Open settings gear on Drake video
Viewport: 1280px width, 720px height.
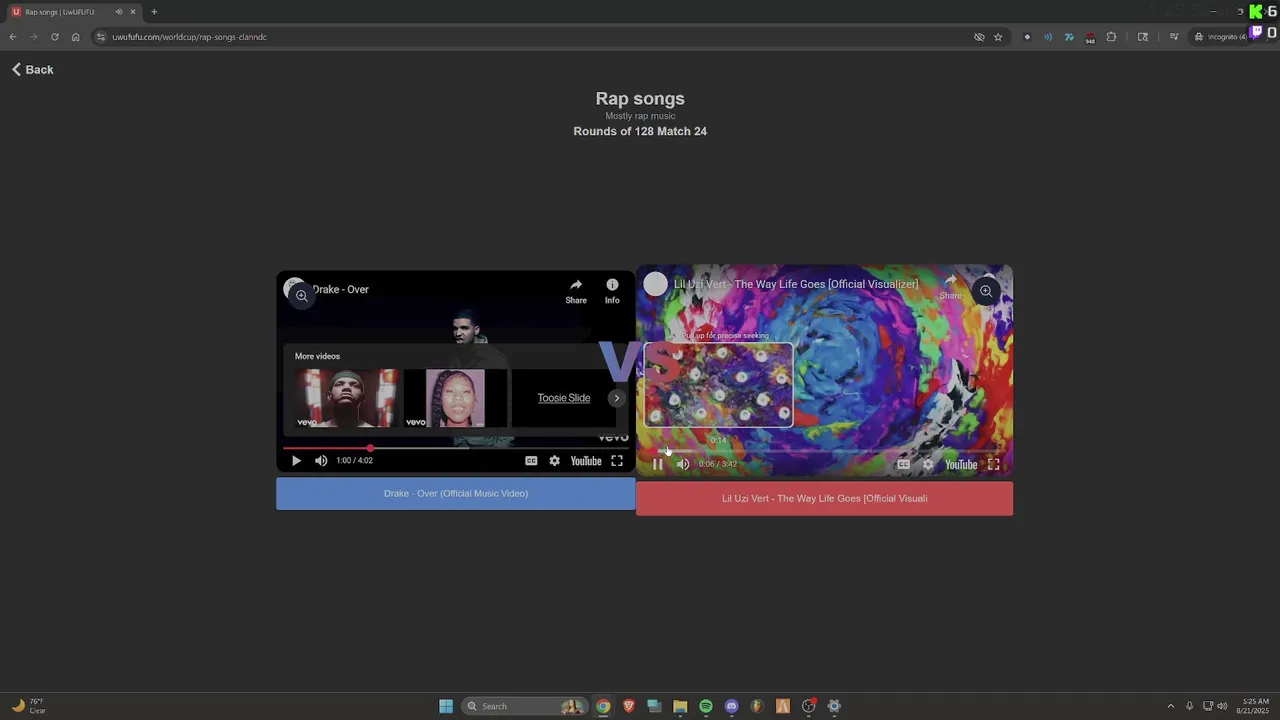[x=554, y=461]
